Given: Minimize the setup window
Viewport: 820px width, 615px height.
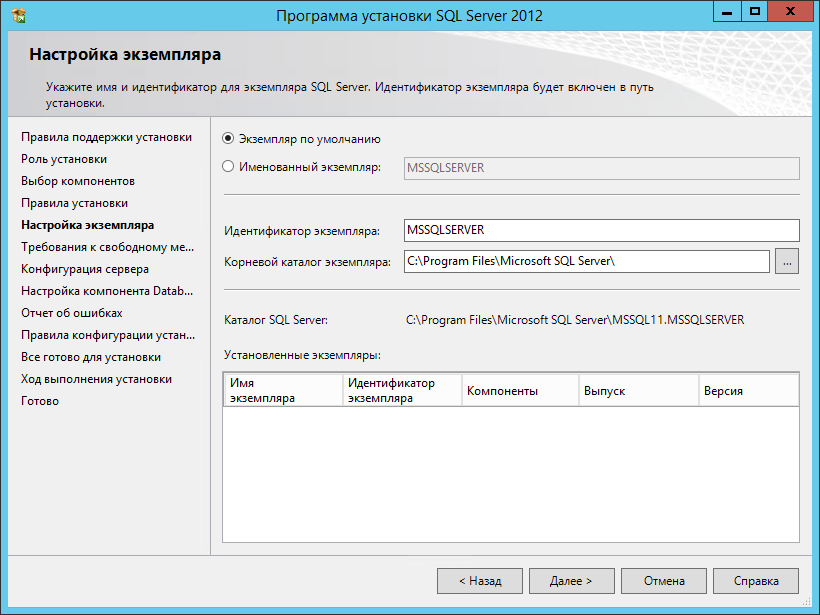Looking at the screenshot, I should pyautogui.click(x=727, y=12).
